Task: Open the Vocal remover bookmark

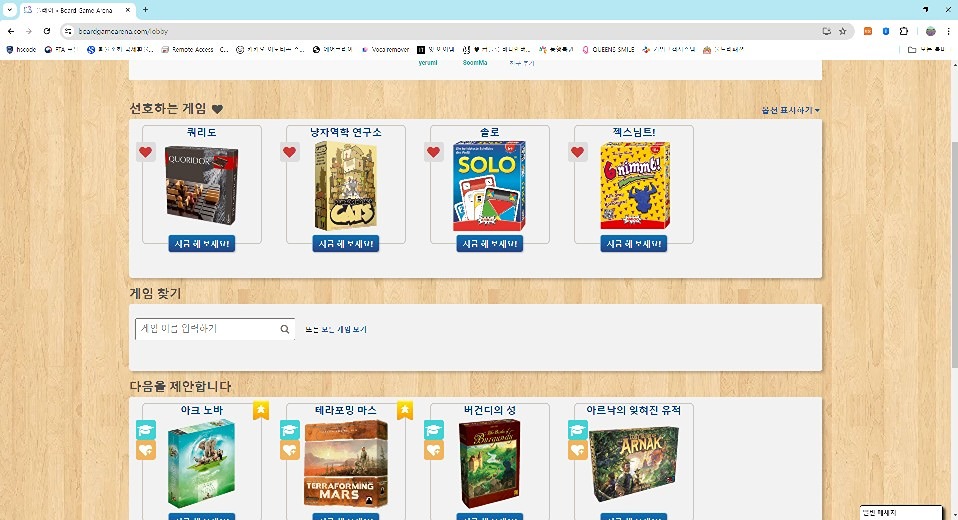Action: 385,49
